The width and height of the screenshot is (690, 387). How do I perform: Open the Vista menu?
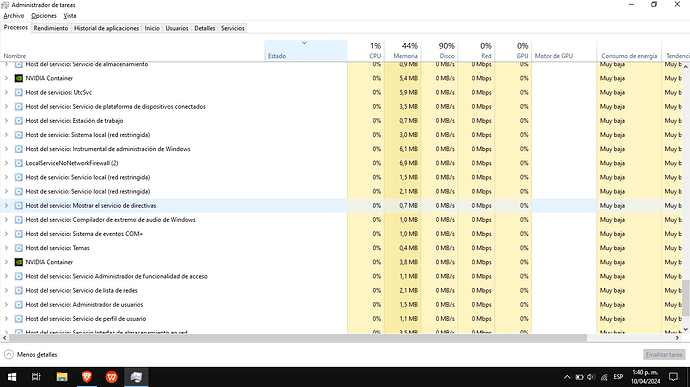(70, 16)
